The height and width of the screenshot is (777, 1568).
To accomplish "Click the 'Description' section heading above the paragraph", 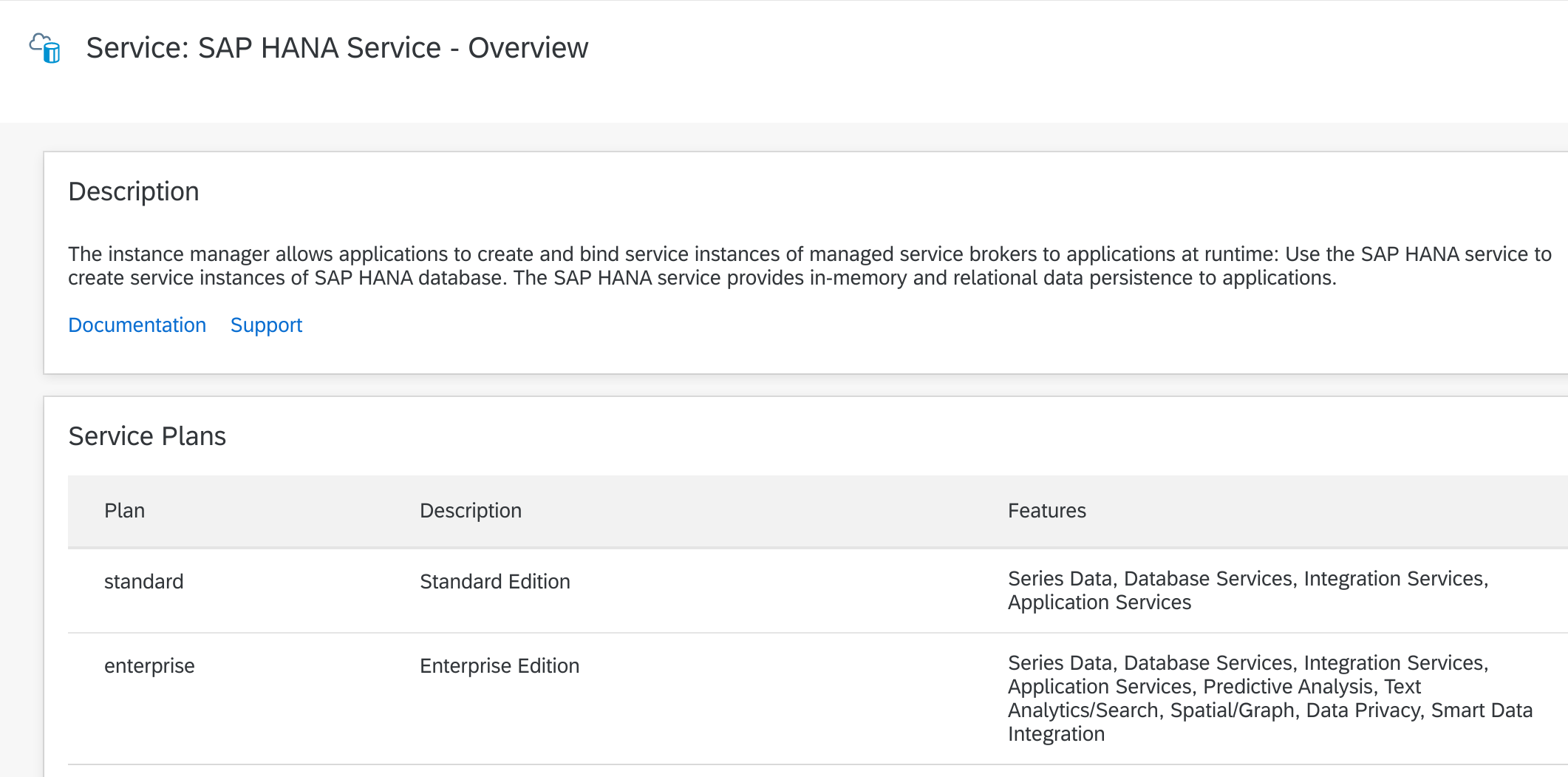I will click(x=134, y=191).
